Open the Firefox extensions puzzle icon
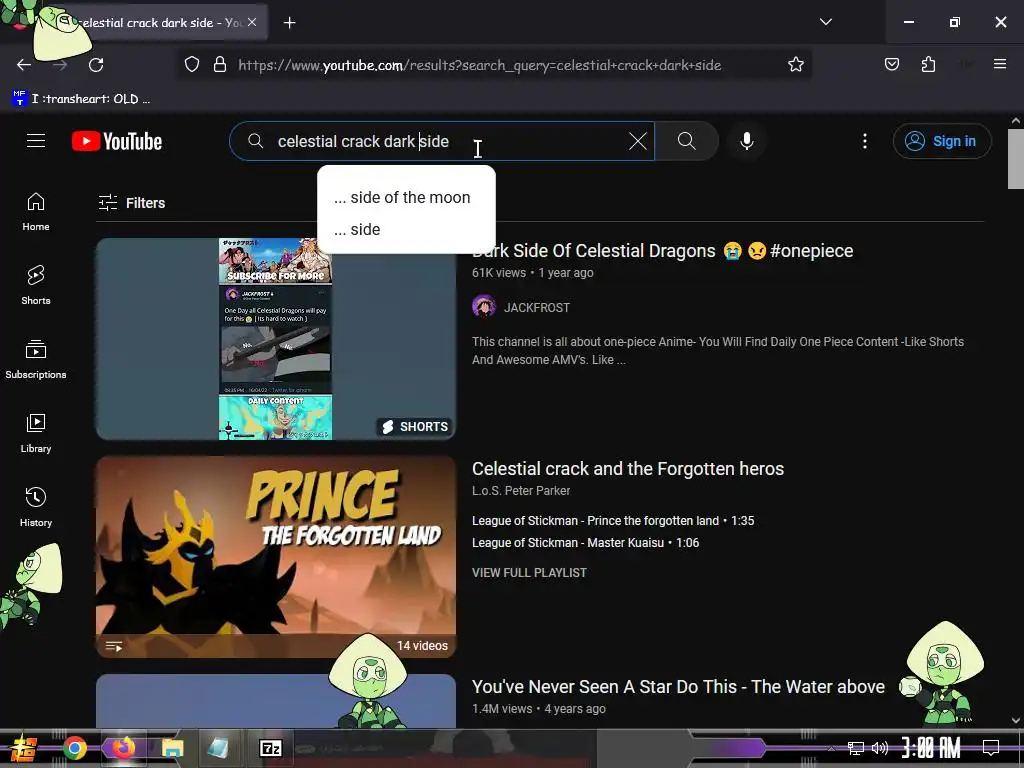Screen dimensions: 1024x768 coord(928,65)
